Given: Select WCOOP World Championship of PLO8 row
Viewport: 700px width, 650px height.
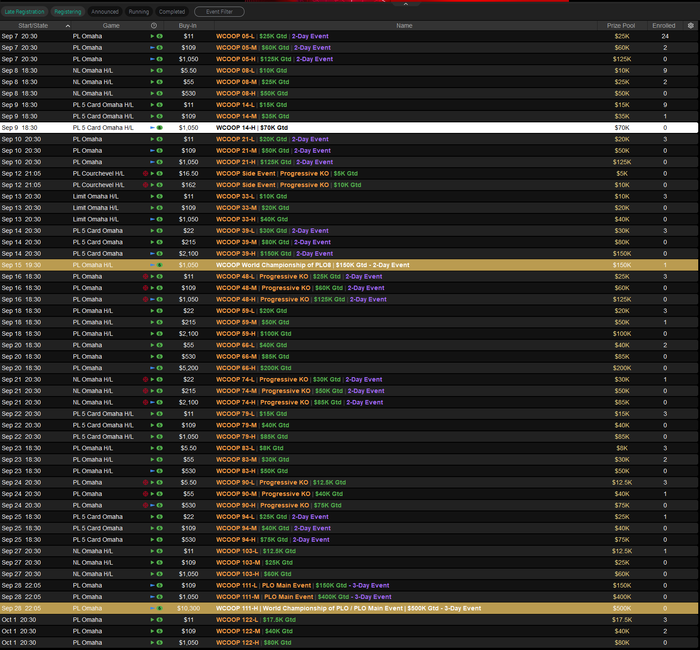Looking at the screenshot, I should (x=349, y=265).
